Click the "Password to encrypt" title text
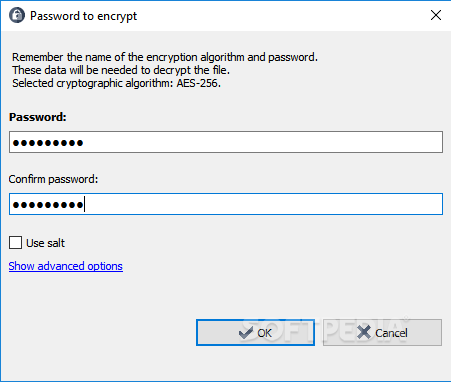The image size is (451, 382). coord(84,16)
